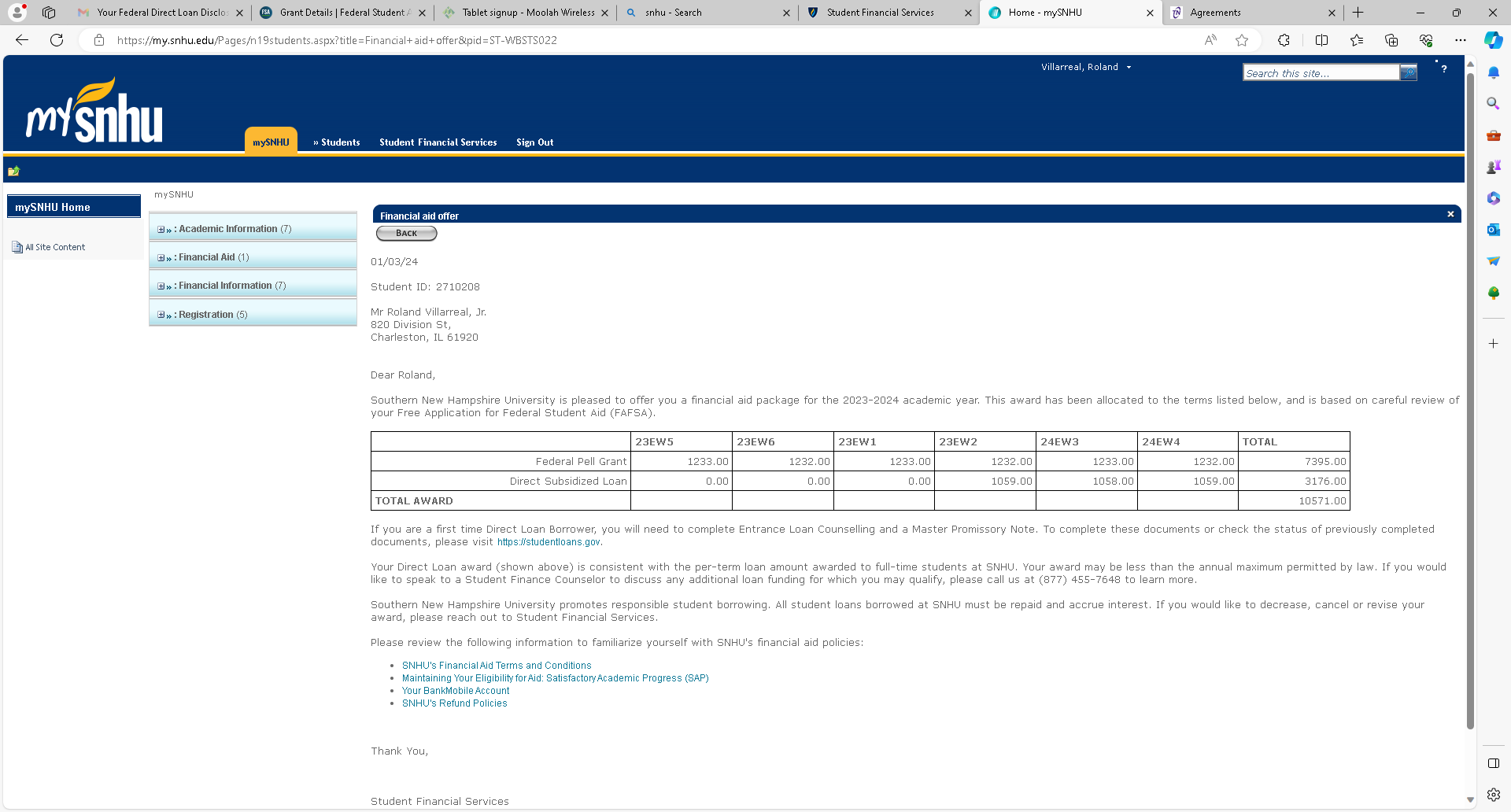Screen dimensions: 1511x812
Task: Go back with the browser back arrow
Action: pyautogui.click(x=22, y=40)
